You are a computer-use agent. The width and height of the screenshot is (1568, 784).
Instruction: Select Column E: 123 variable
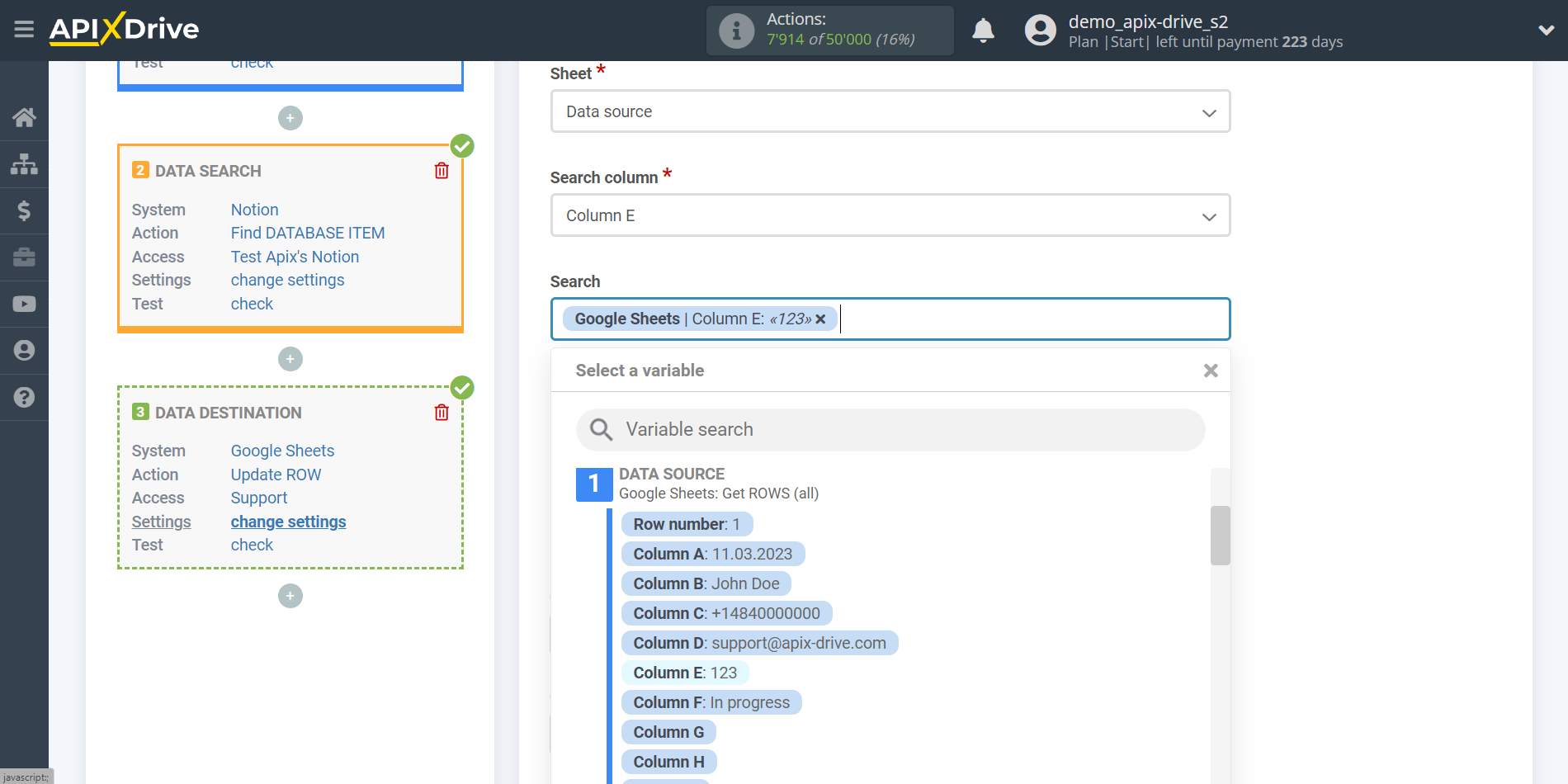tap(685, 673)
